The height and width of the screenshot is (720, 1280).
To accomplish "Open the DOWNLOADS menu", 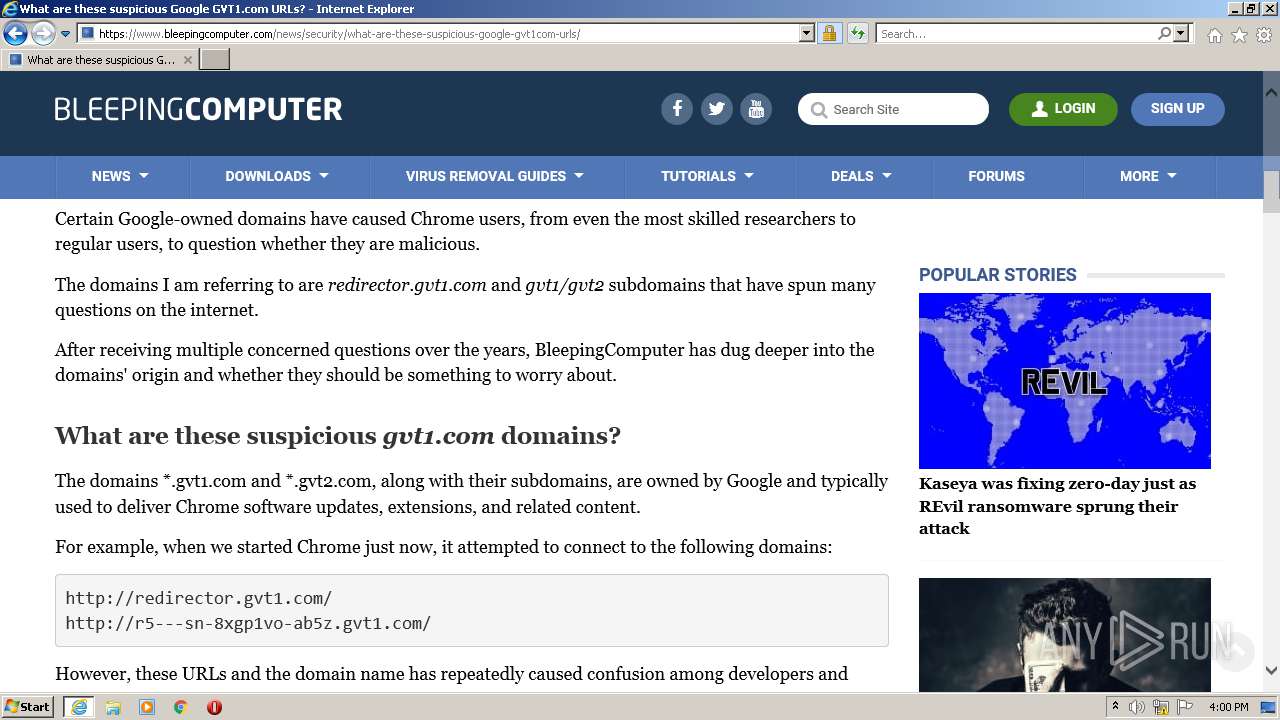I will (x=277, y=176).
